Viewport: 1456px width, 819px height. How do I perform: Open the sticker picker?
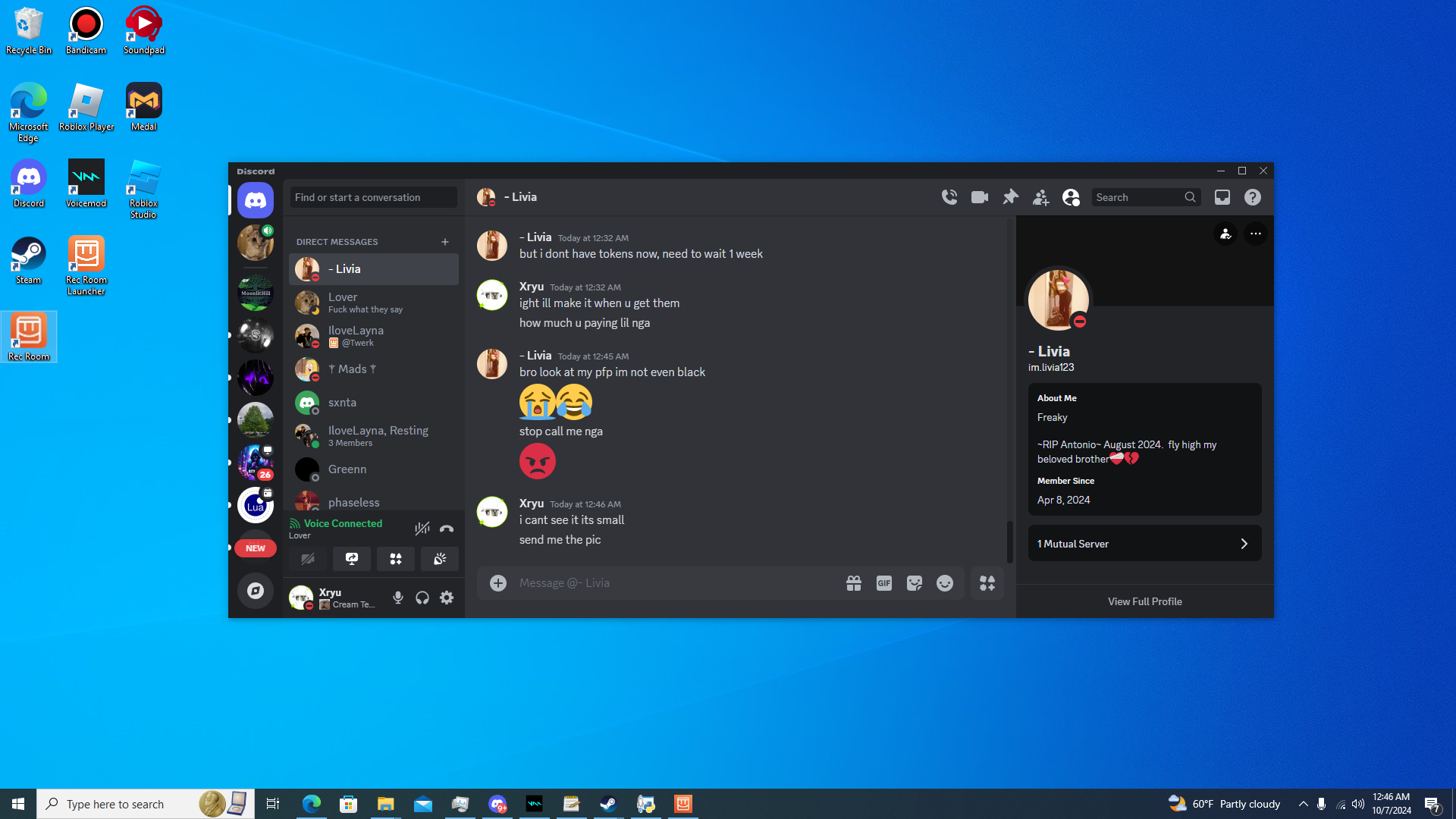coord(914,583)
